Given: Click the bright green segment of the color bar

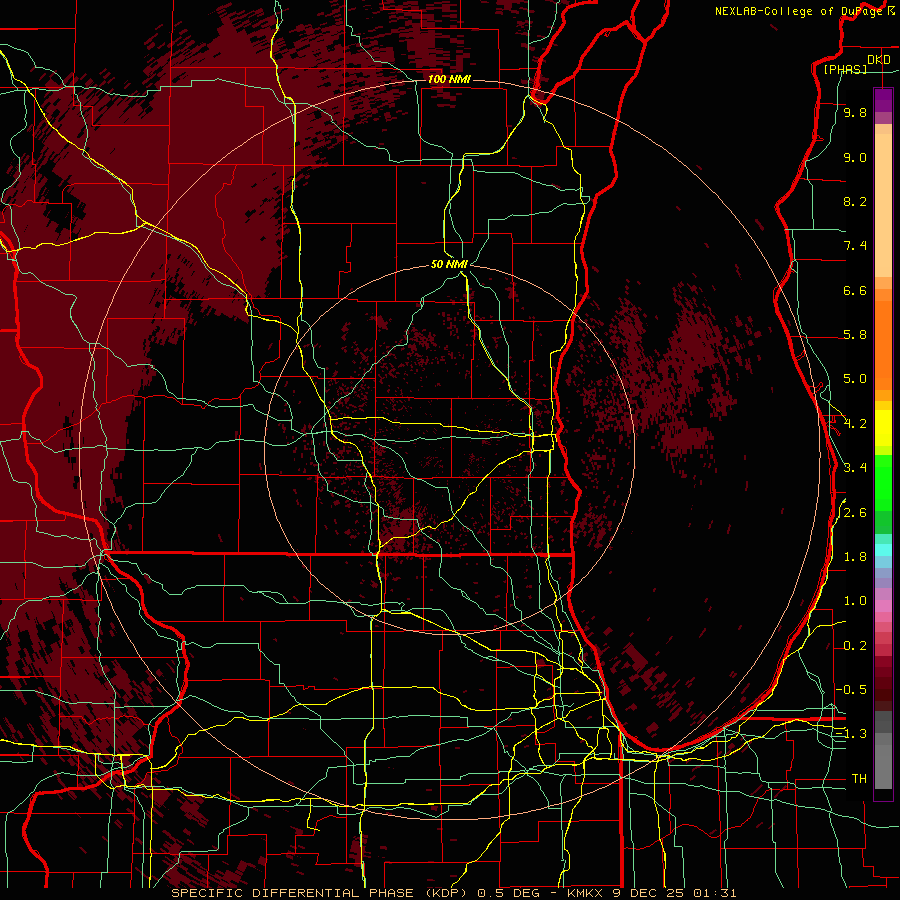Looking at the screenshot, I should point(883,483).
